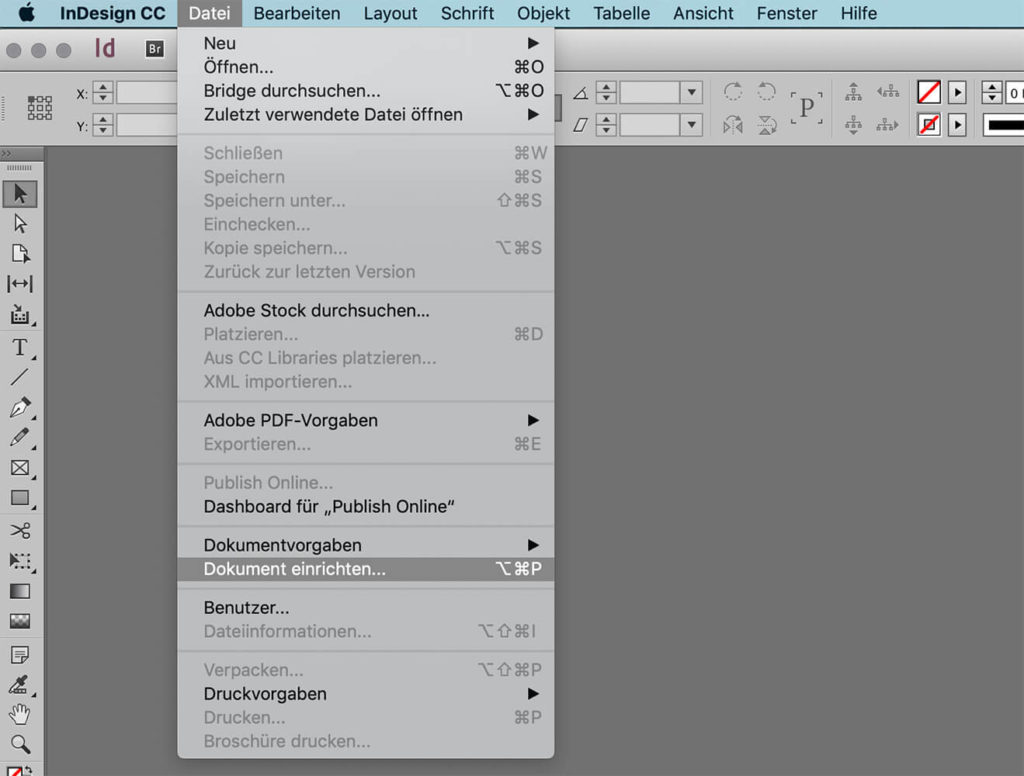Viewport: 1024px width, 776px height.
Task: Select the Direct Selection tool
Action: pyautogui.click(x=20, y=224)
